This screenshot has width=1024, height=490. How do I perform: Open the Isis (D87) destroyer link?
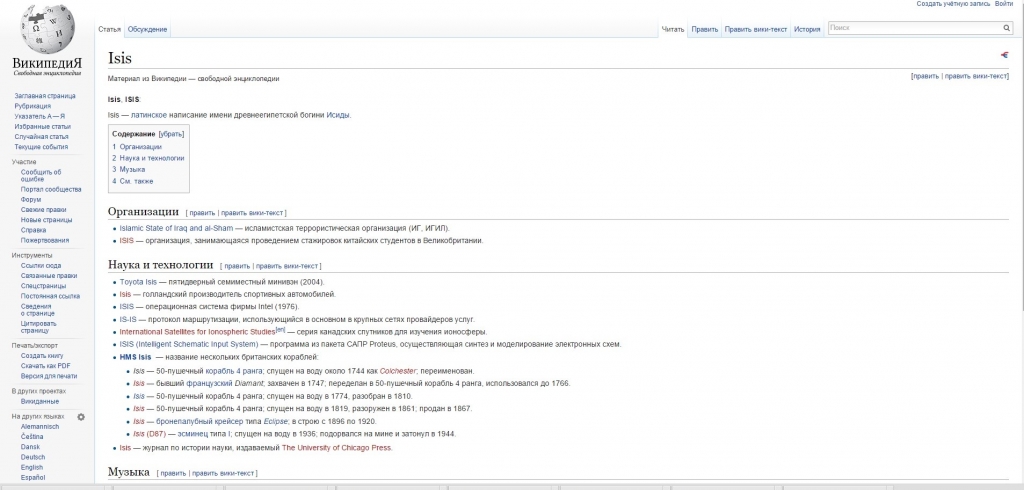click(150, 434)
